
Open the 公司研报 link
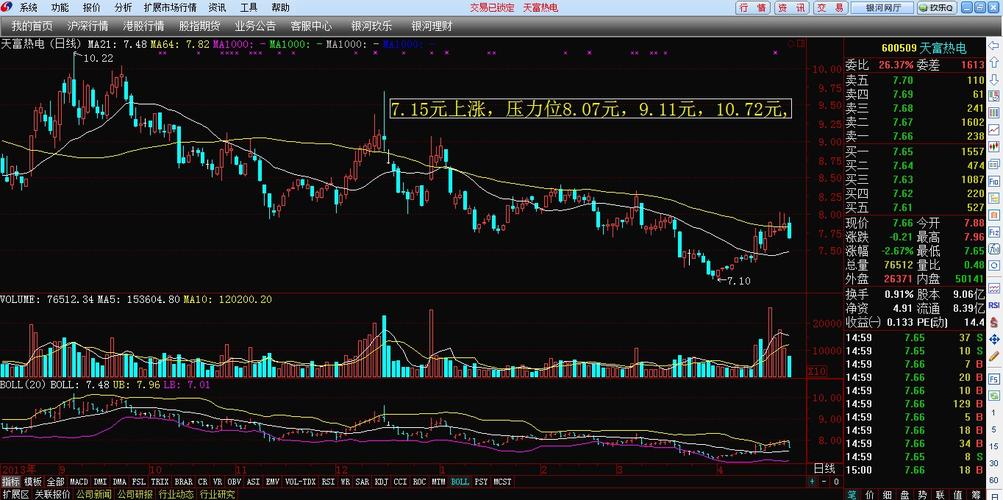135,494
